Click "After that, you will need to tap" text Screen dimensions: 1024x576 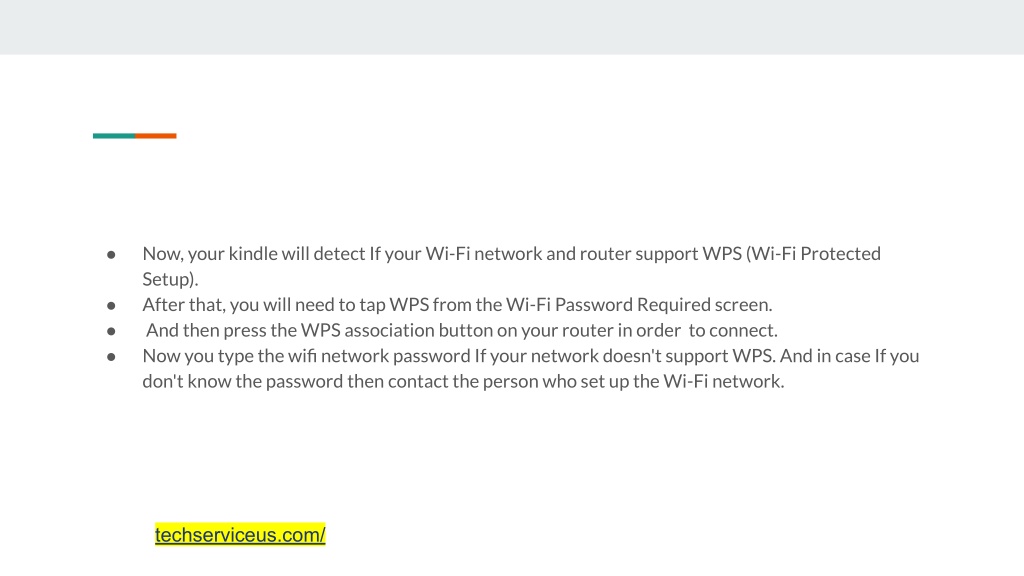coord(264,305)
